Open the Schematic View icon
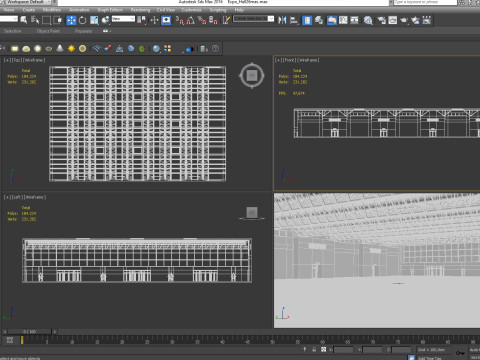The width and height of the screenshot is (480, 360). click(354, 20)
